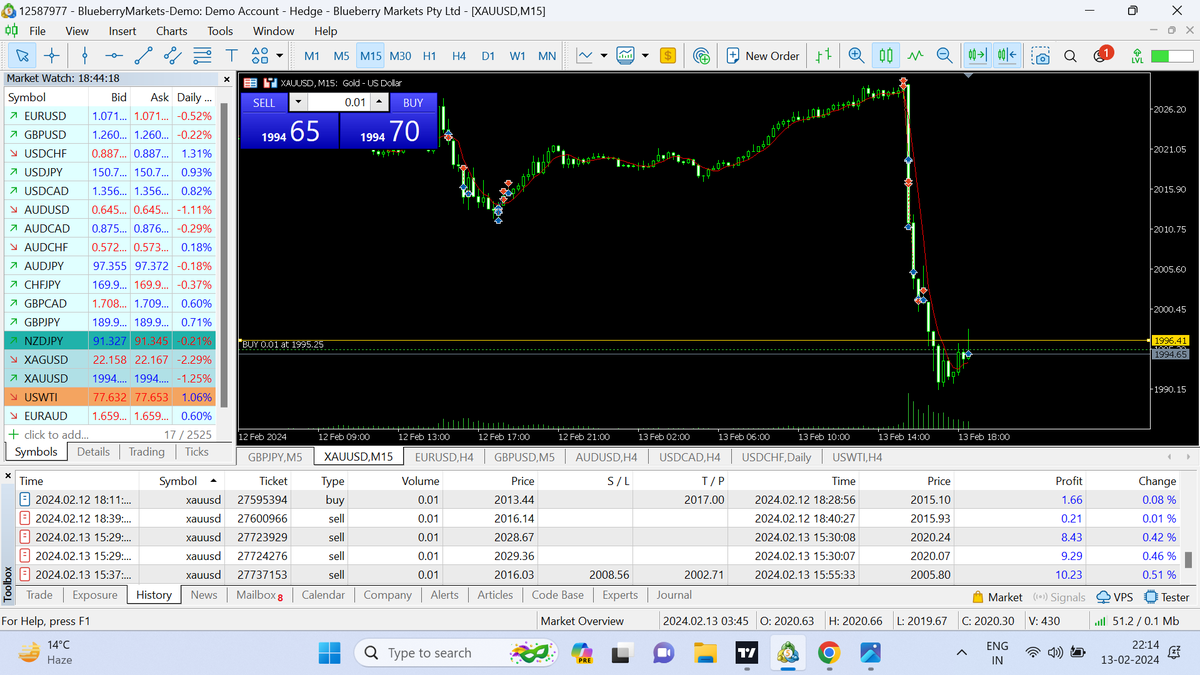Viewport: 1200px width, 675px height.
Task: Increase volume with the up stepper arrow
Action: pyautogui.click(x=379, y=102)
